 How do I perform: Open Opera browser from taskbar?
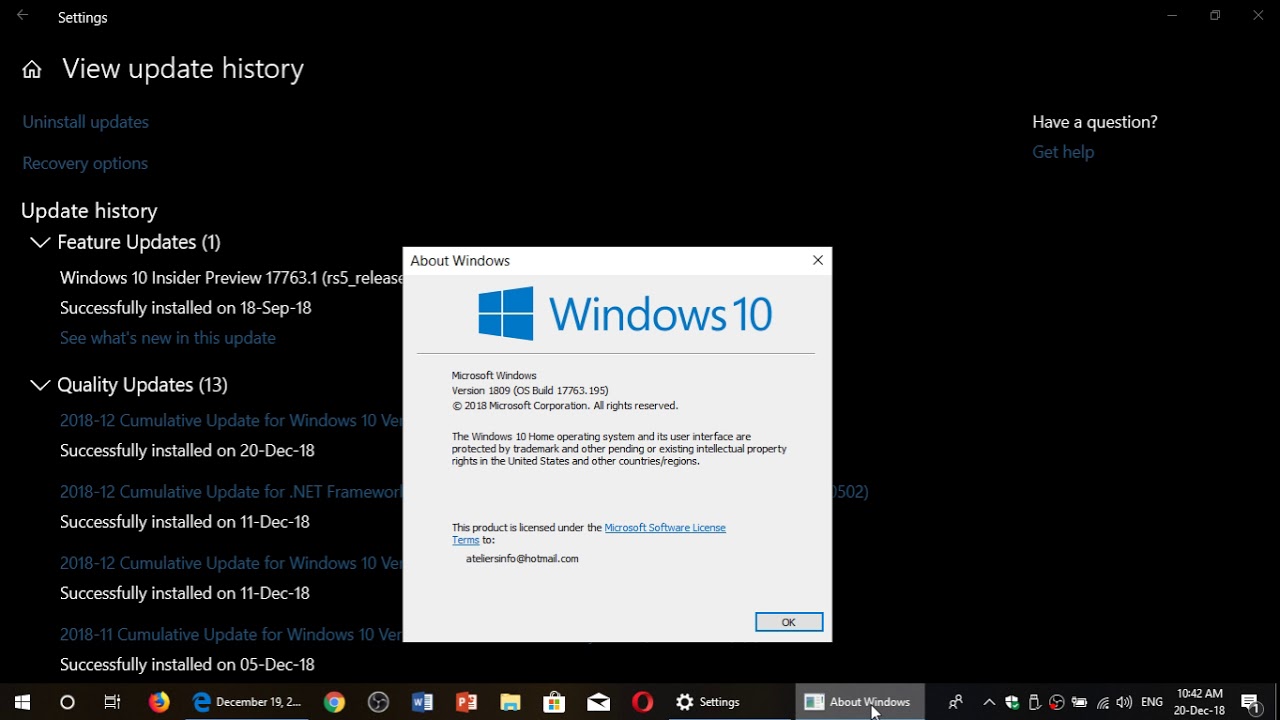642,702
